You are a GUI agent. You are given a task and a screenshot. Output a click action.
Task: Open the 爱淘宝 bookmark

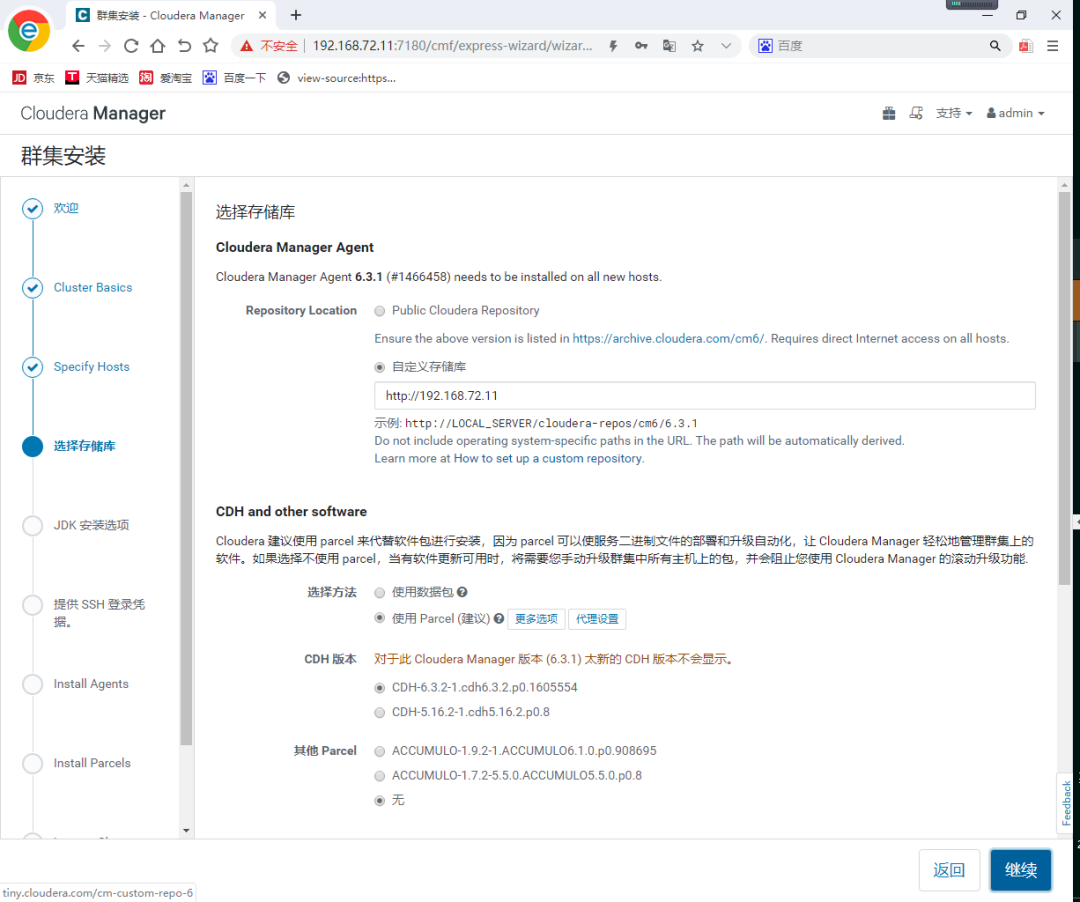pos(165,78)
